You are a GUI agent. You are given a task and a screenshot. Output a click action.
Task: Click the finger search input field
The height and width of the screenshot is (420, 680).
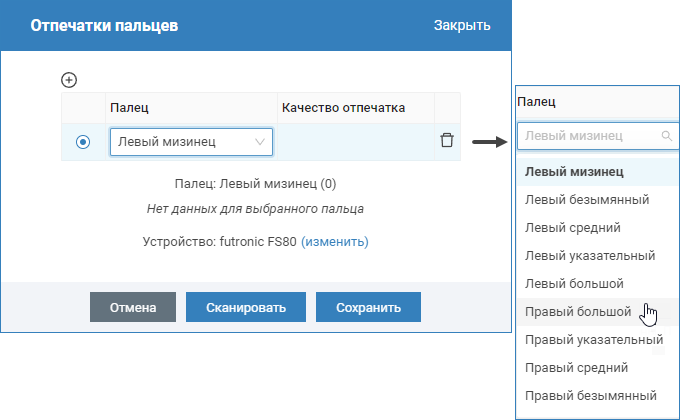coord(588,136)
